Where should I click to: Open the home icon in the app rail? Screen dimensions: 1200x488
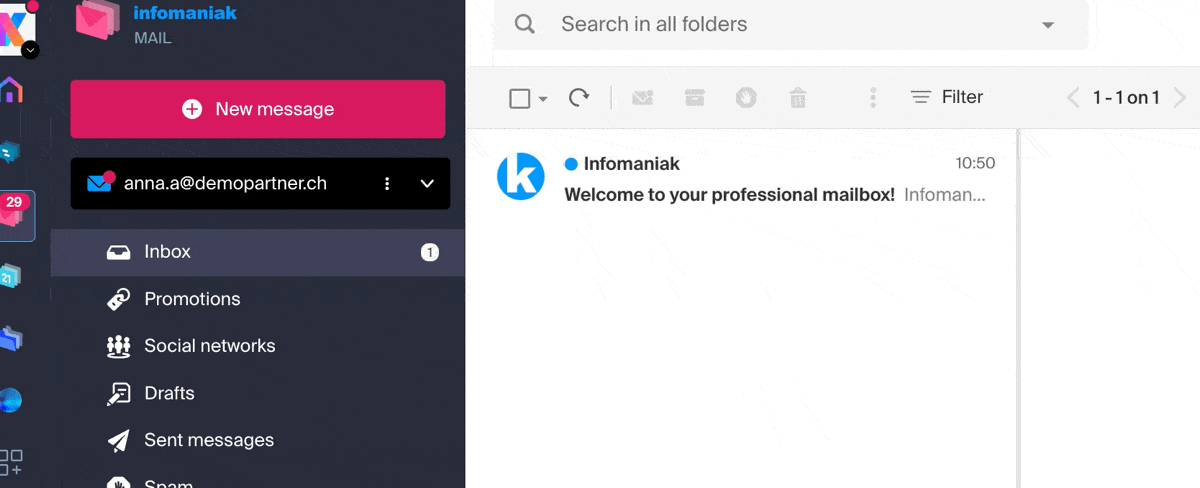click(12, 90)
